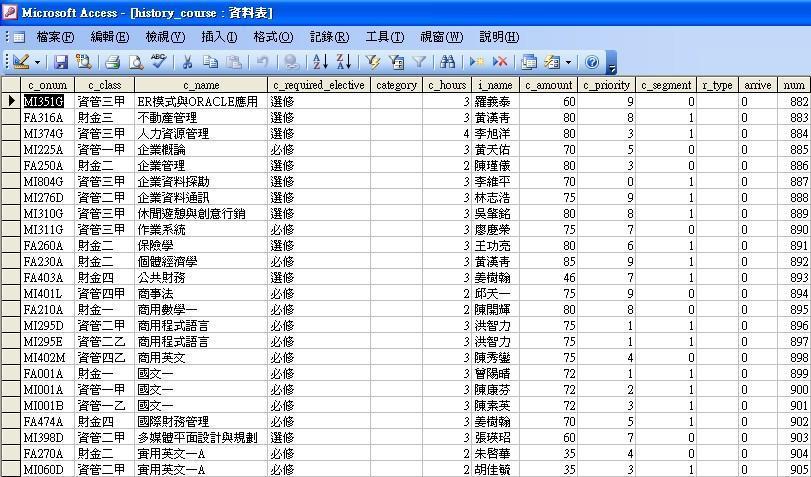The width and height of the screenshot is (811, 477).
Task: Open the 檔案(F) menu
Action: 55,37
